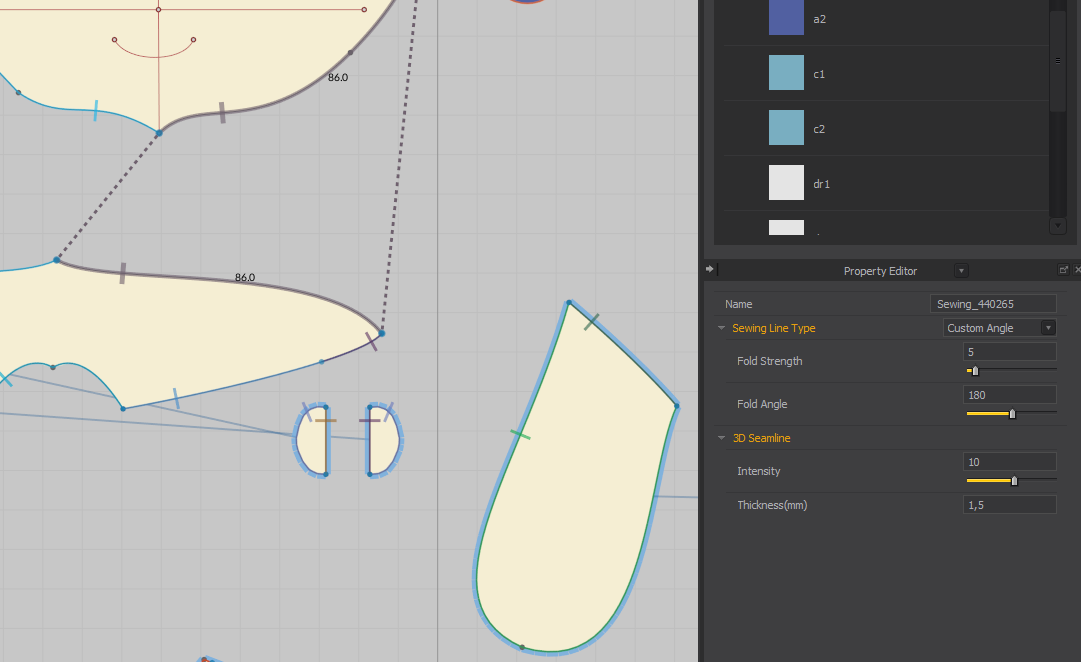Click the Fold Angle value field
This screenshot has height=662, width=1081.
pyautogui.click(x=1009, y=395)
